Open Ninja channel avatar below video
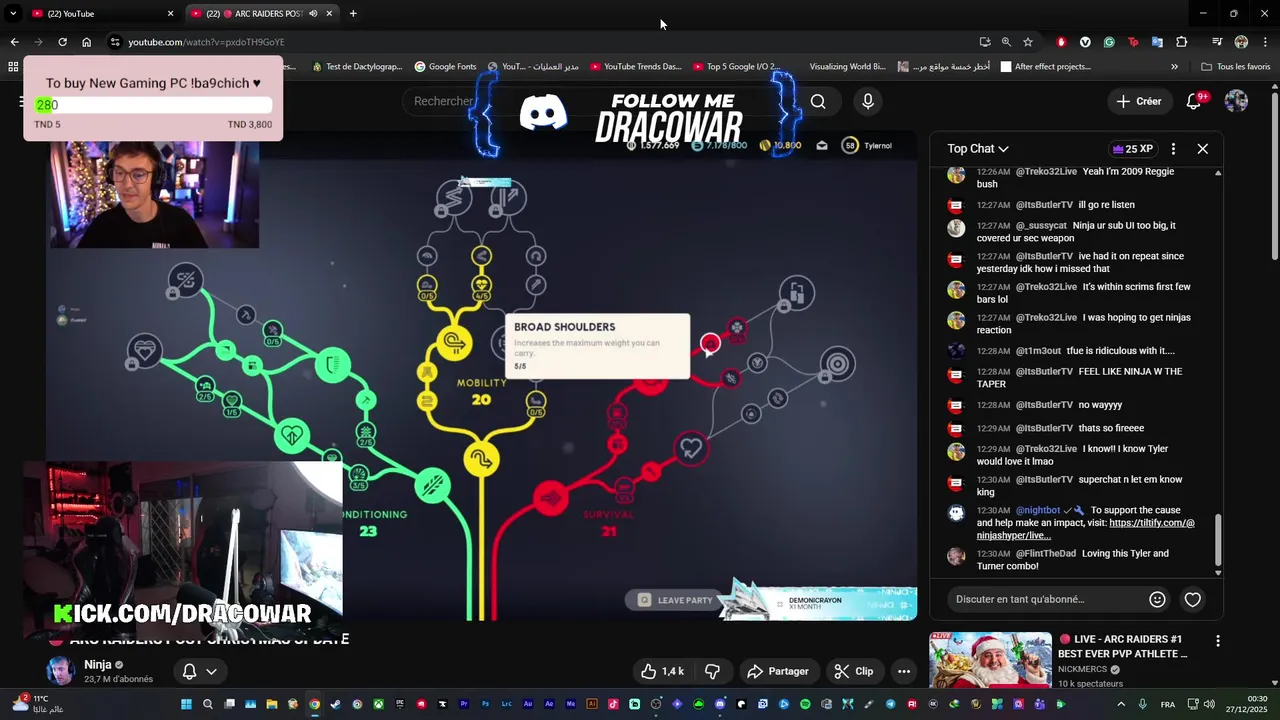1280x720 pixels. click(x=60, y=671)
